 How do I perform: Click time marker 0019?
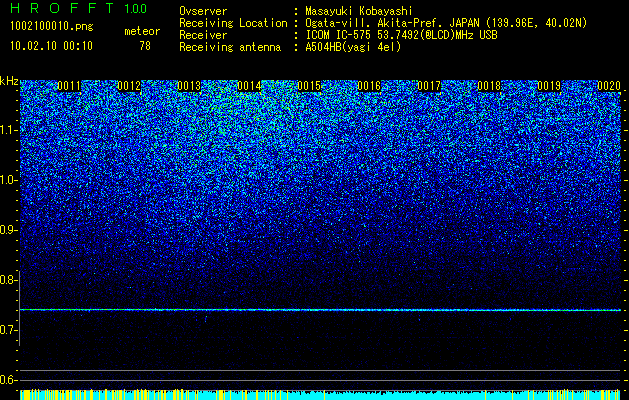[549, 86]
